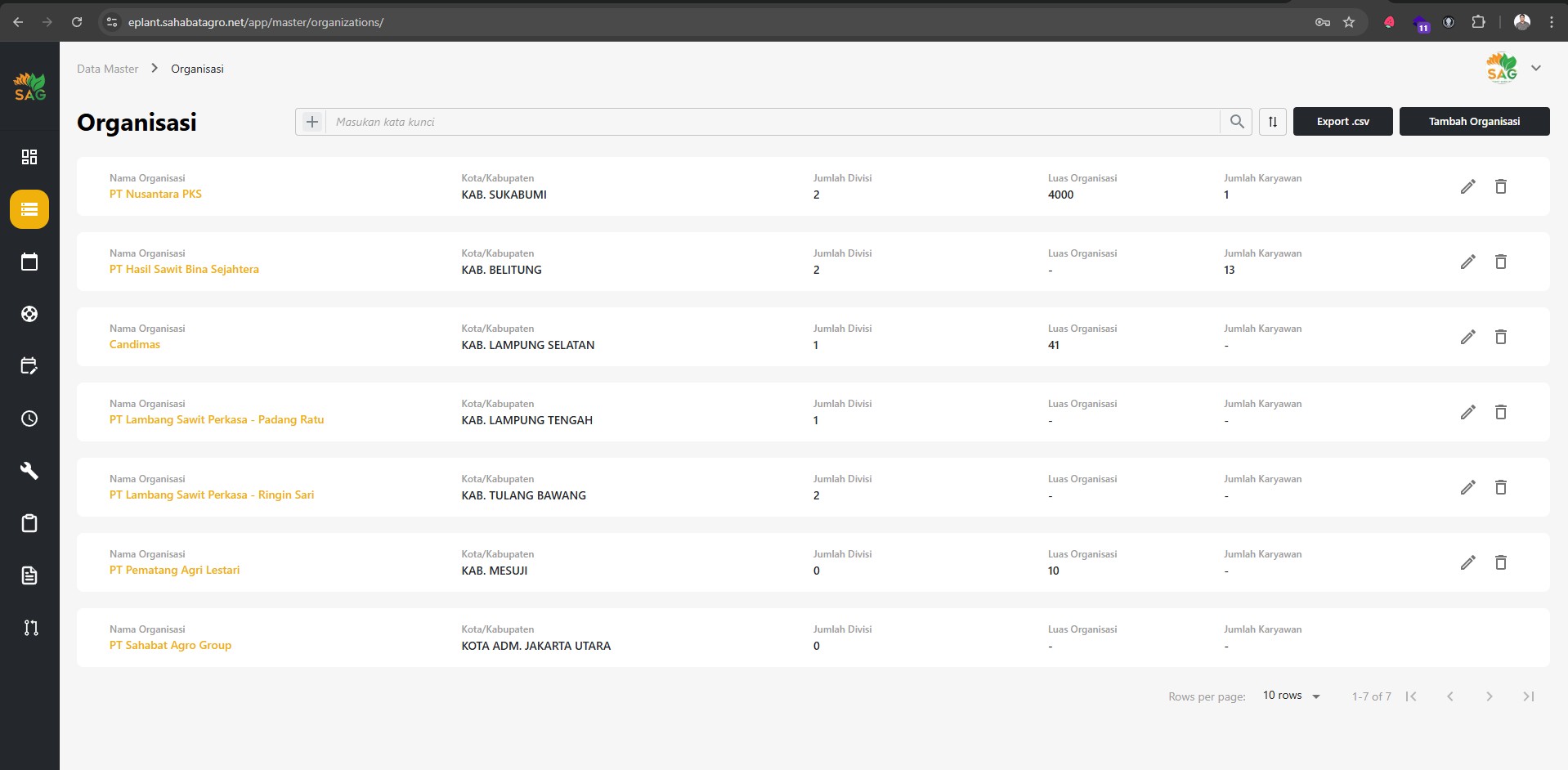Open PT Sahabat Agro Group link

[170, 645]
